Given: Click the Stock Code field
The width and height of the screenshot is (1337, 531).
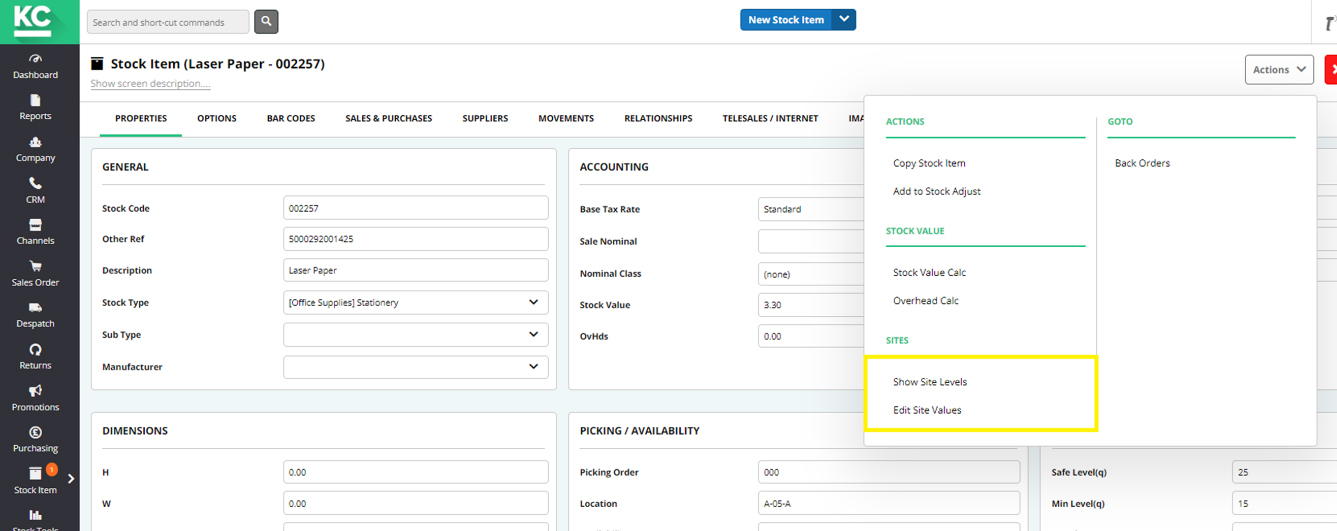Looking at the screenshot, I should point(415,208).
